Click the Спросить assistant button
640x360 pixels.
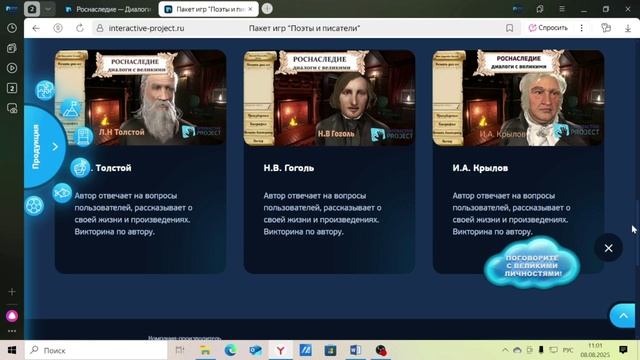tap(548, 28)
